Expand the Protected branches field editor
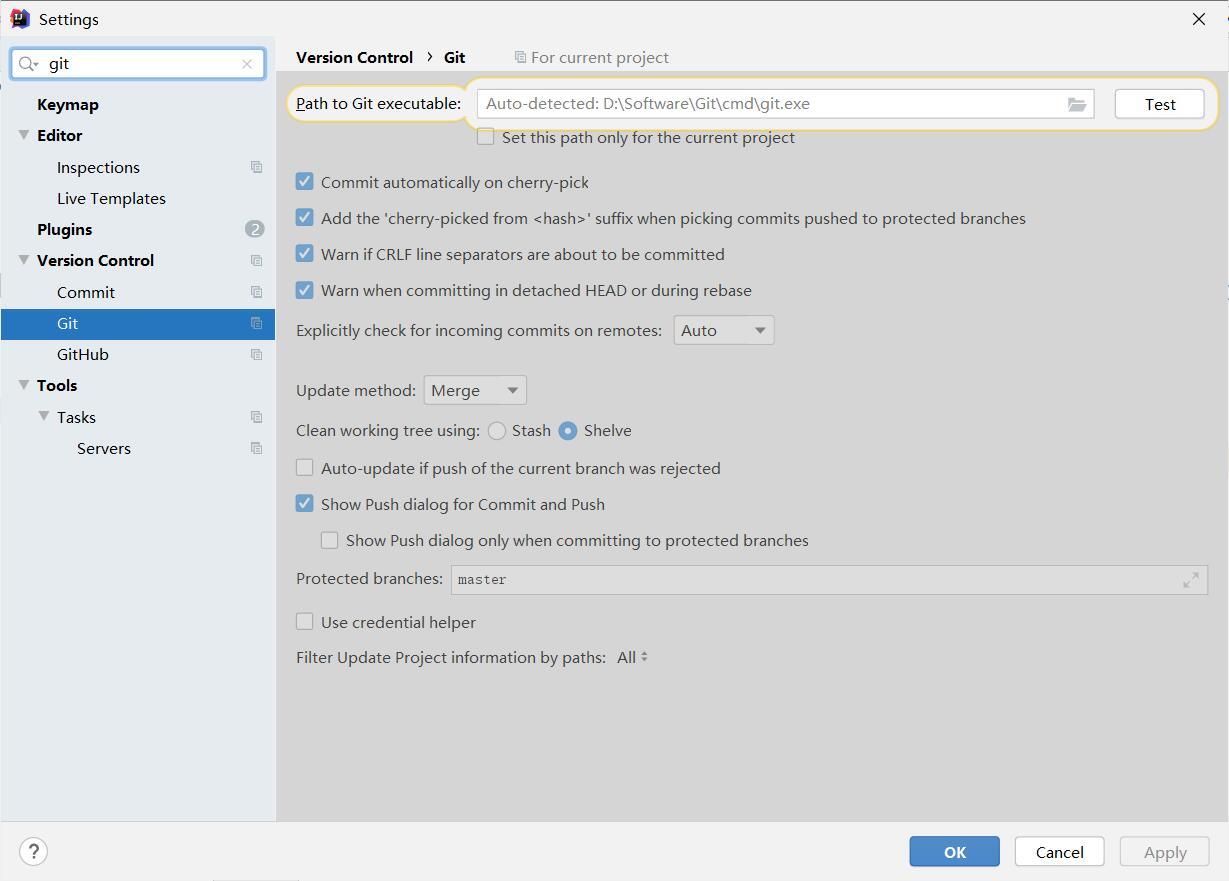The height and width of the screenshot is (881, 1229). [1191, 580]
